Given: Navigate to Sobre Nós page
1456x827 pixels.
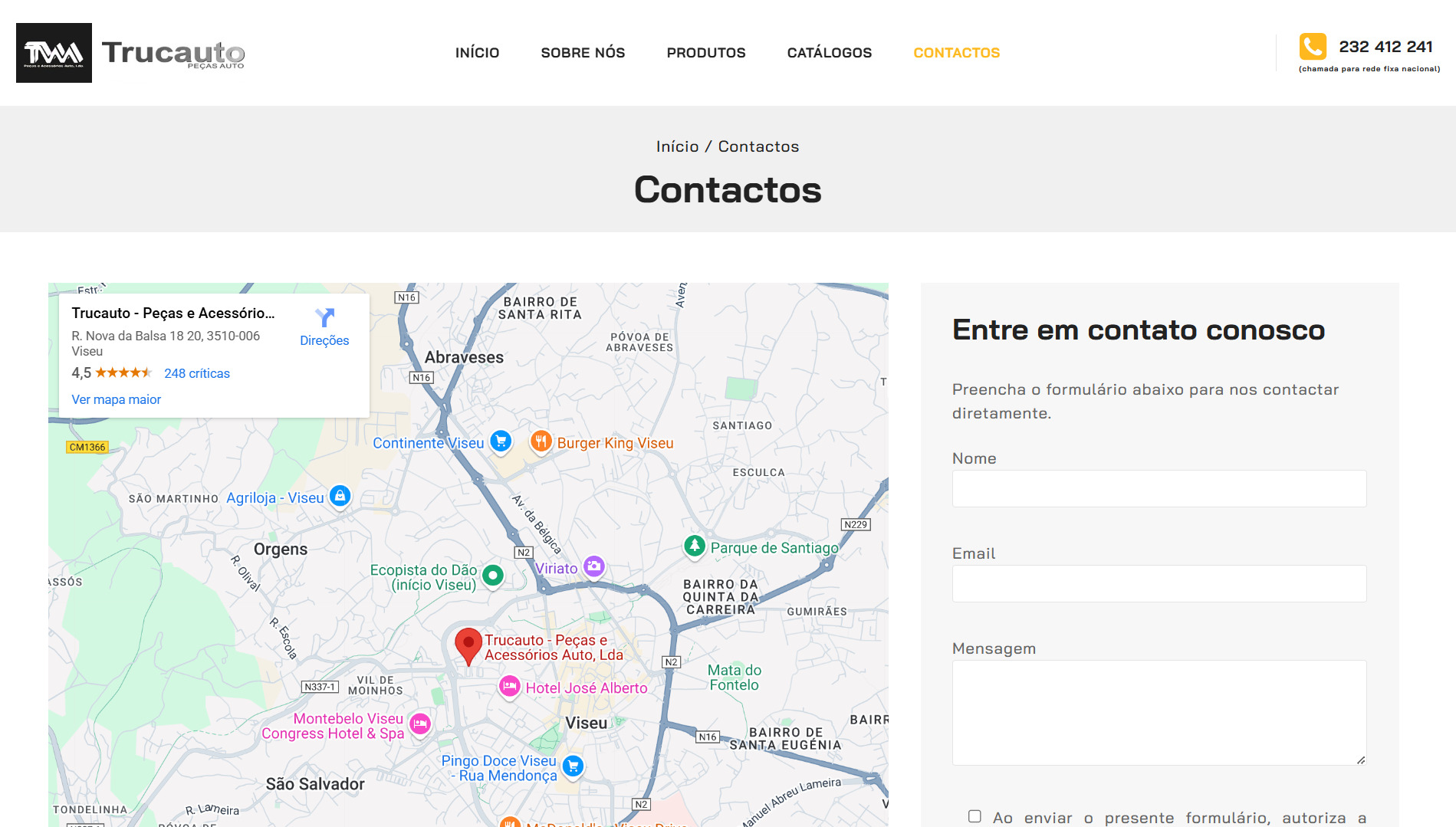Looking at the screenshot, I should click(583, 53).
